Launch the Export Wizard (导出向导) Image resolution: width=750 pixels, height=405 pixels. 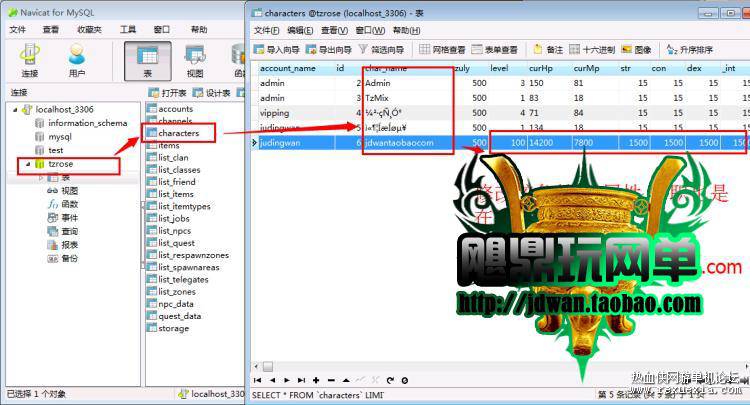(329, 49)
